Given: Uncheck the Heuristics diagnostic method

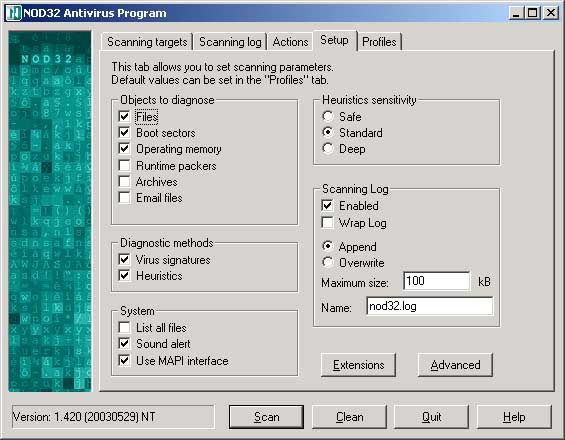Looking at the screenshot, I should click(124, 276).
